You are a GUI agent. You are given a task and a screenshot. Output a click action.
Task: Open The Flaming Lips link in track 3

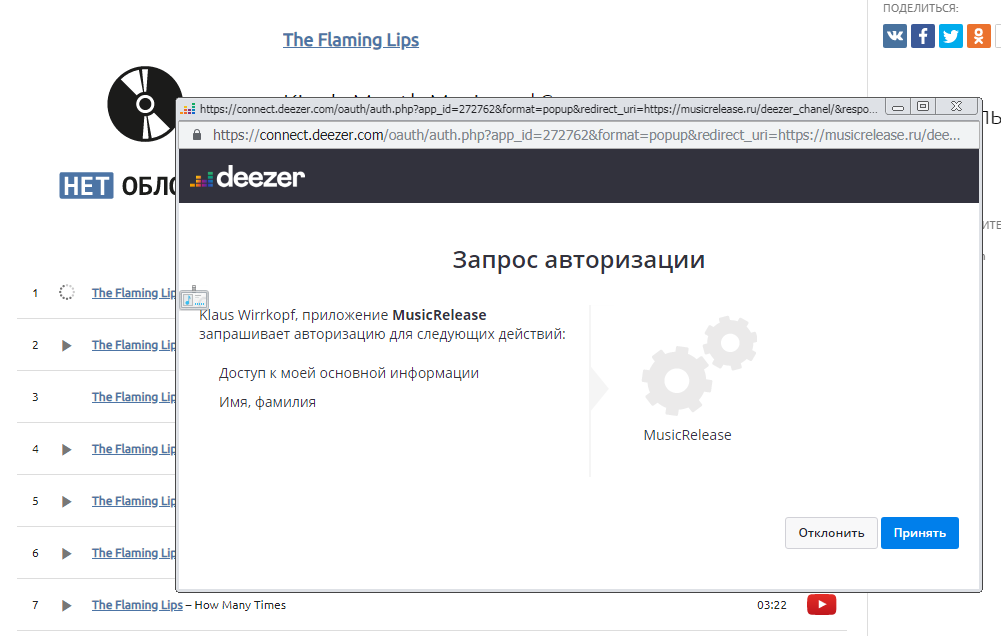[x=133, y=397]
